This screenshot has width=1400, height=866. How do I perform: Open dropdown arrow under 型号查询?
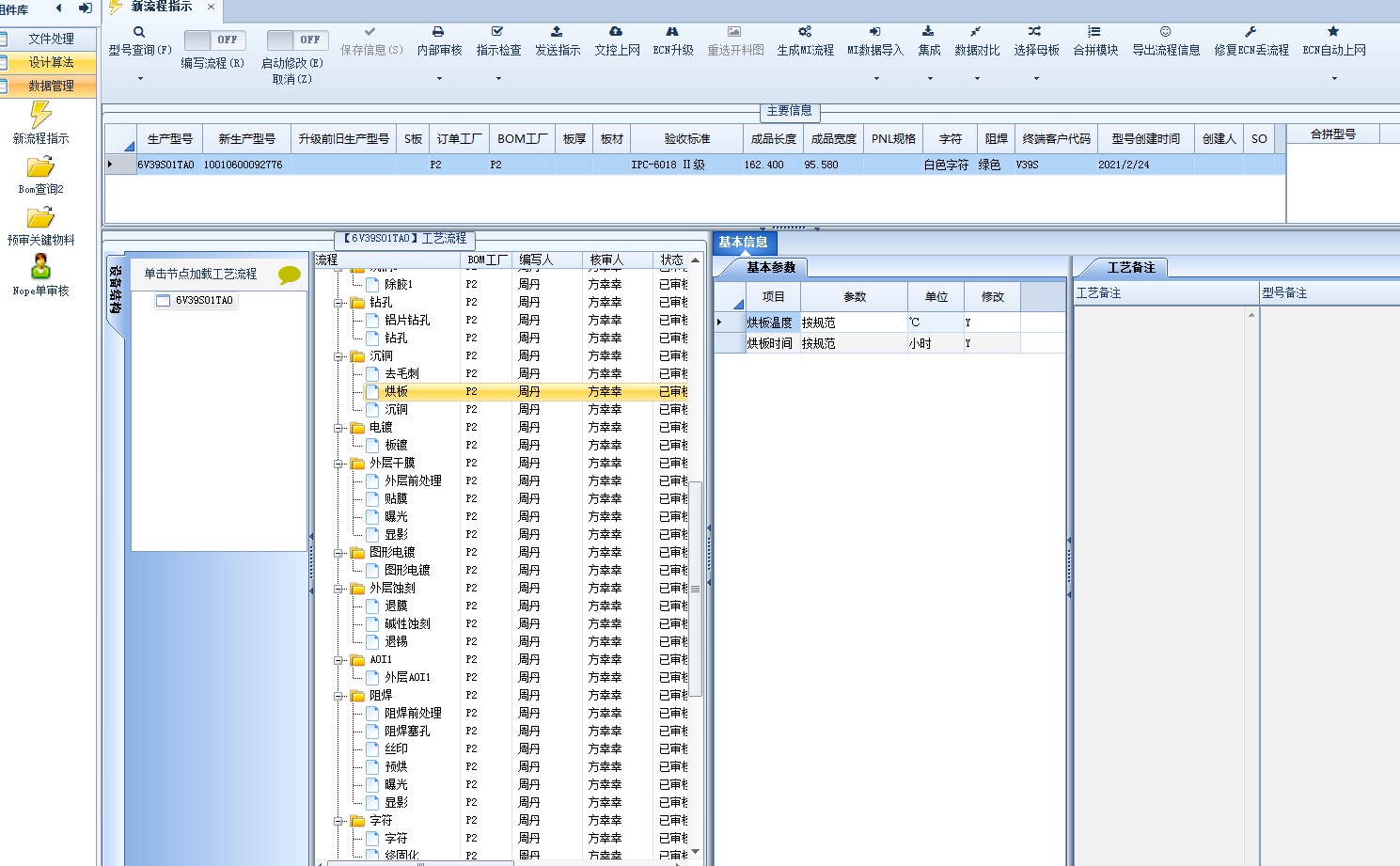[x=140, y=79]
